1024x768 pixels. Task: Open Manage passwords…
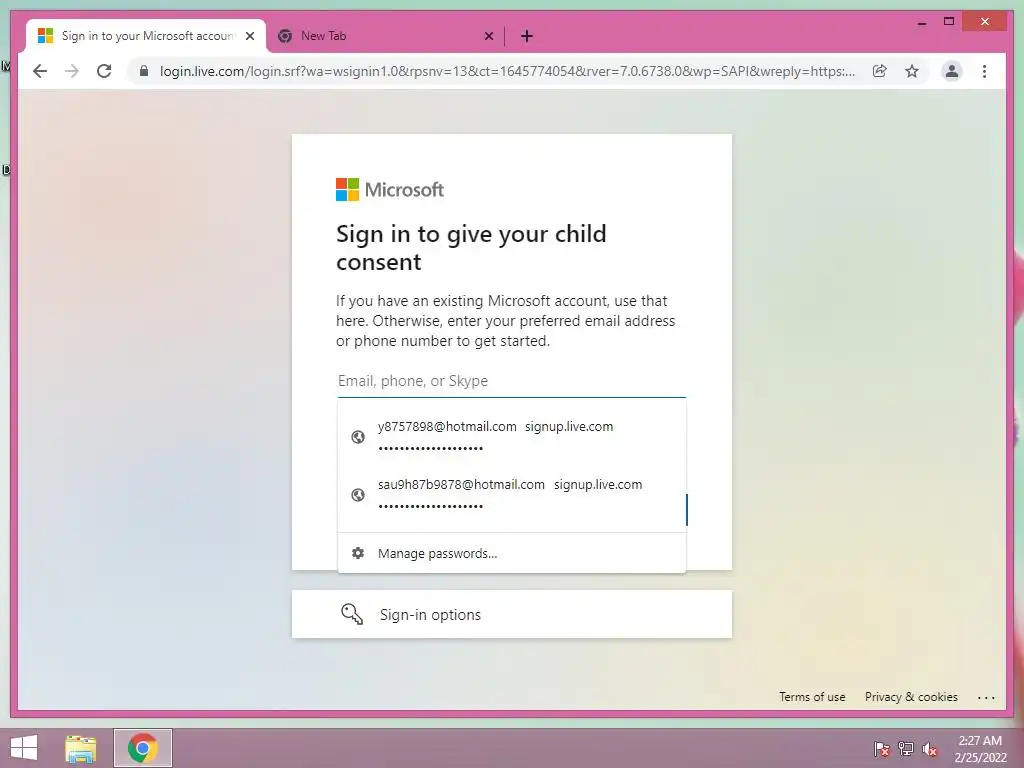(511, 553)
